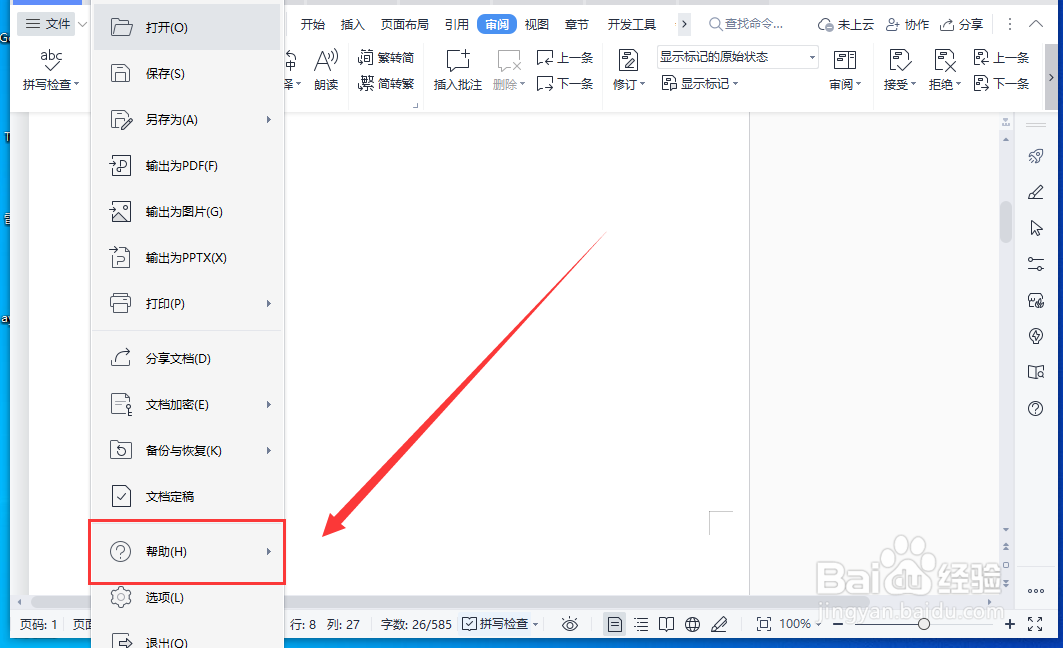Open 选项(L) settings entry
1063x648 pixels.
pyautogui.click(x=187, y=597)
